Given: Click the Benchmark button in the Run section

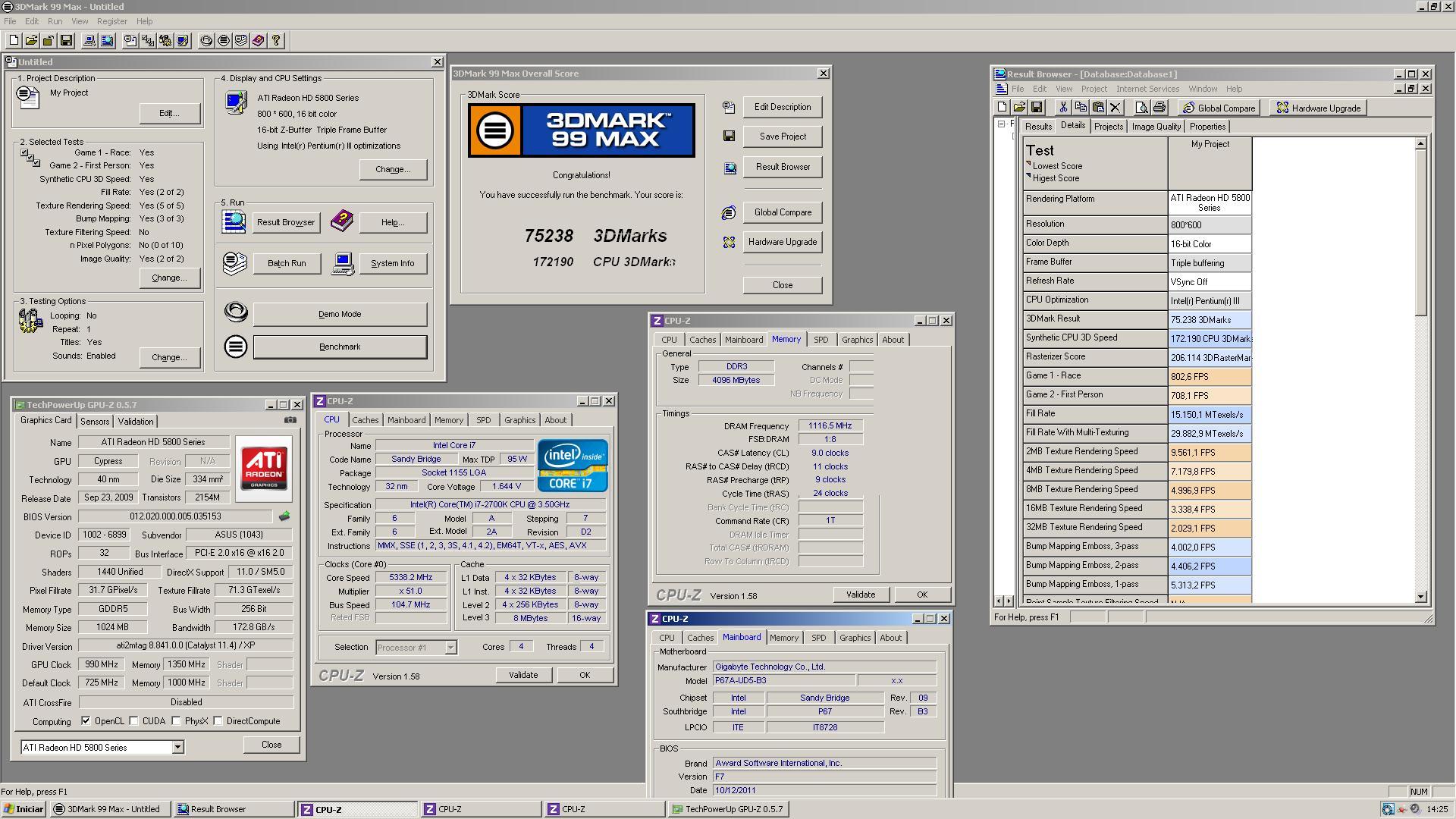Looking at the screenshot, I should click(340, 347).
